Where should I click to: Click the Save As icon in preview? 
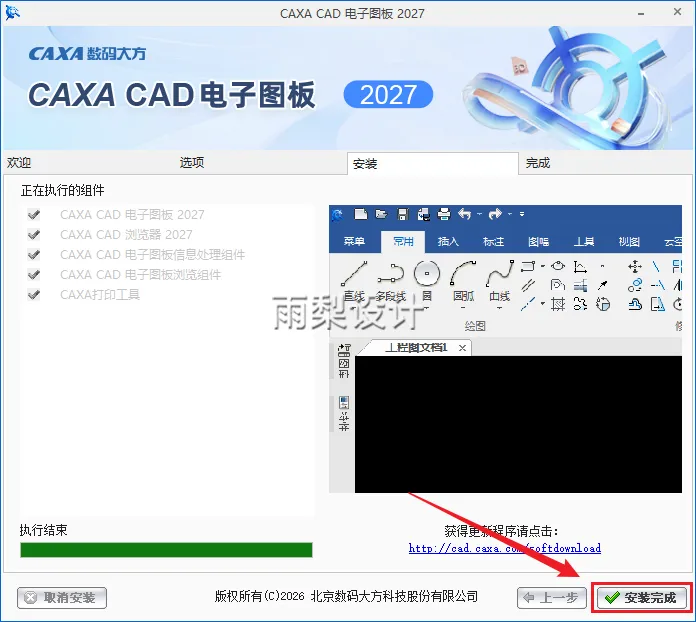tap(423, 214)
